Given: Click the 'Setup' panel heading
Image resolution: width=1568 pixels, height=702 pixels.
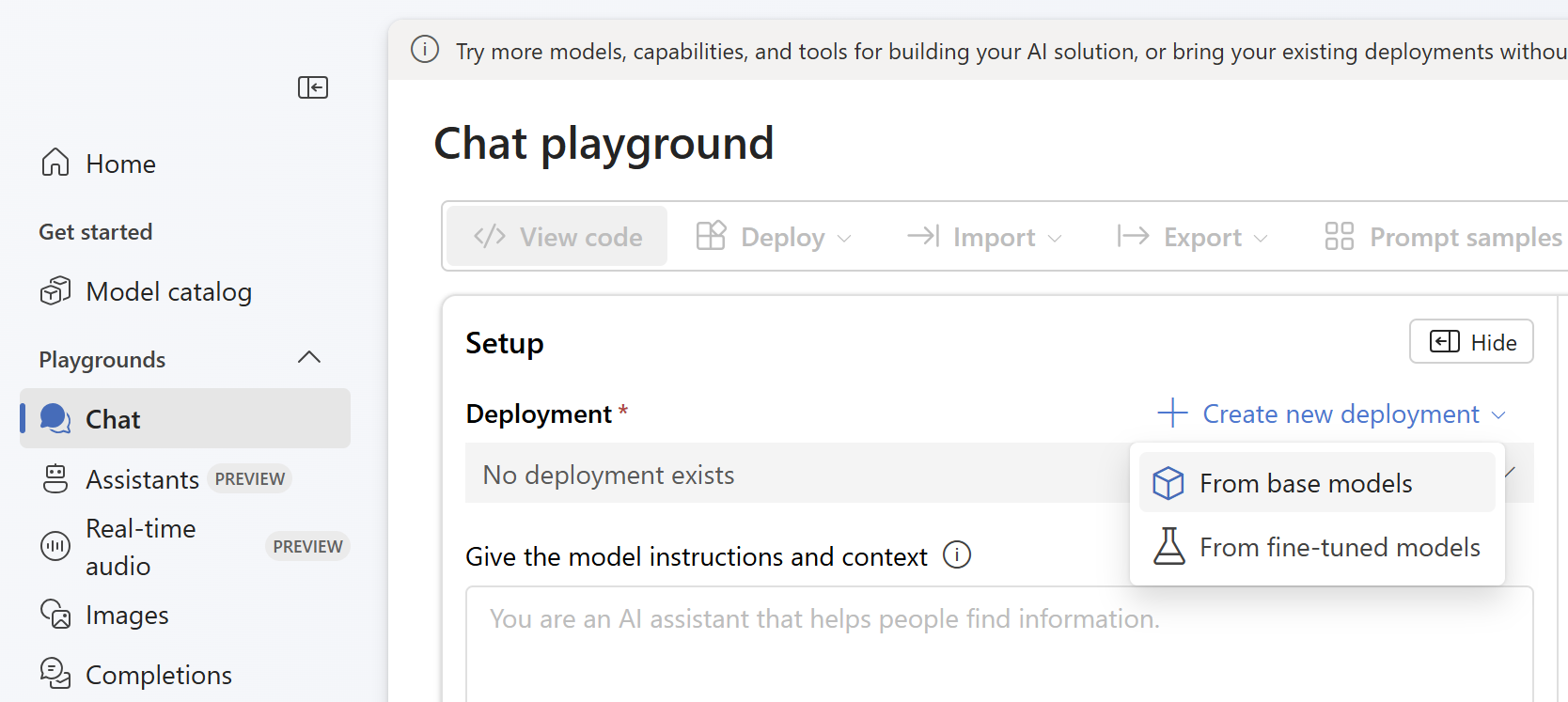Looking at the screenshot, I should pos(505,343).
